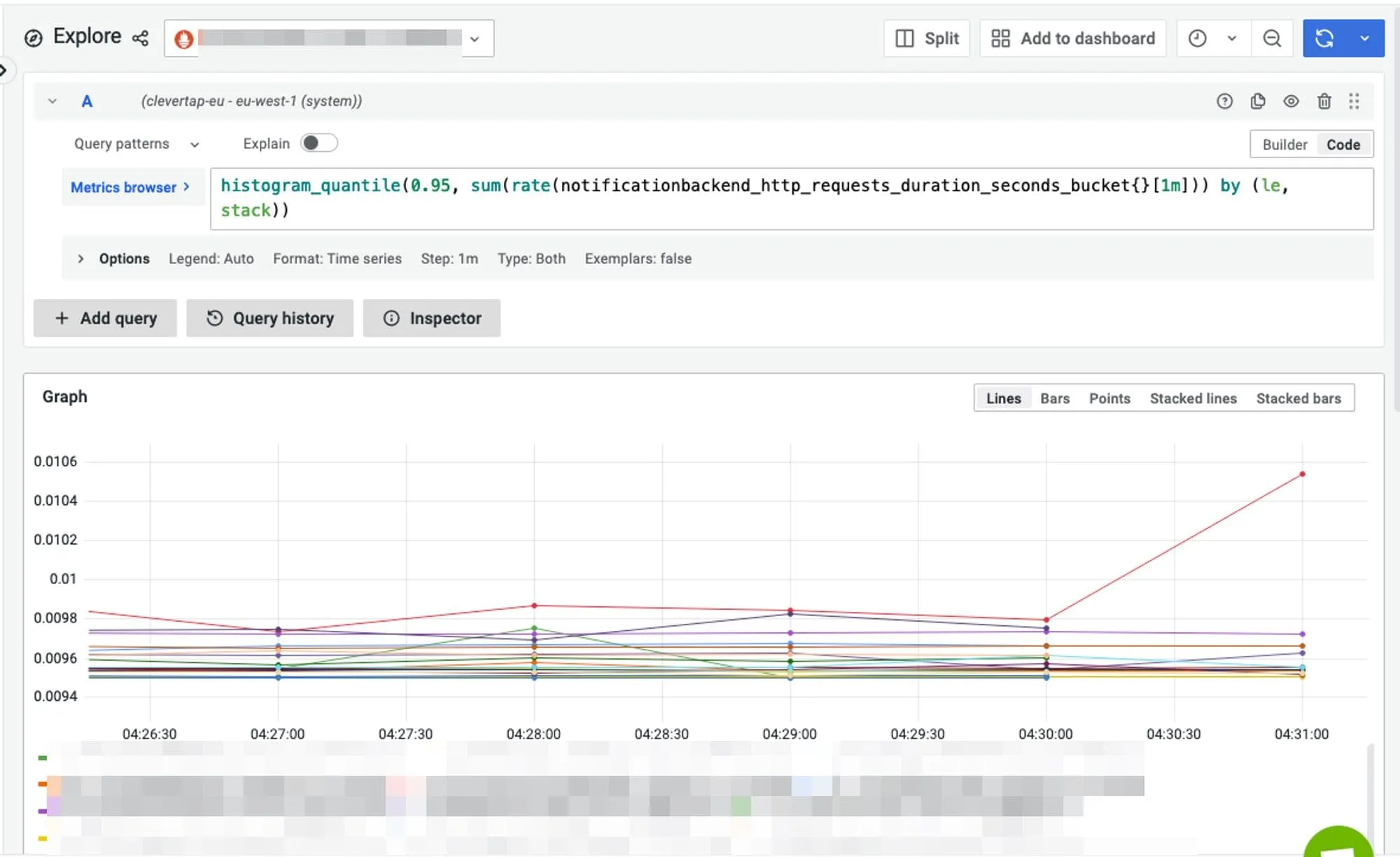Click the zoom out time range icon
The height and width of the screenshot is (857, 1400).
pos(1272,39)
